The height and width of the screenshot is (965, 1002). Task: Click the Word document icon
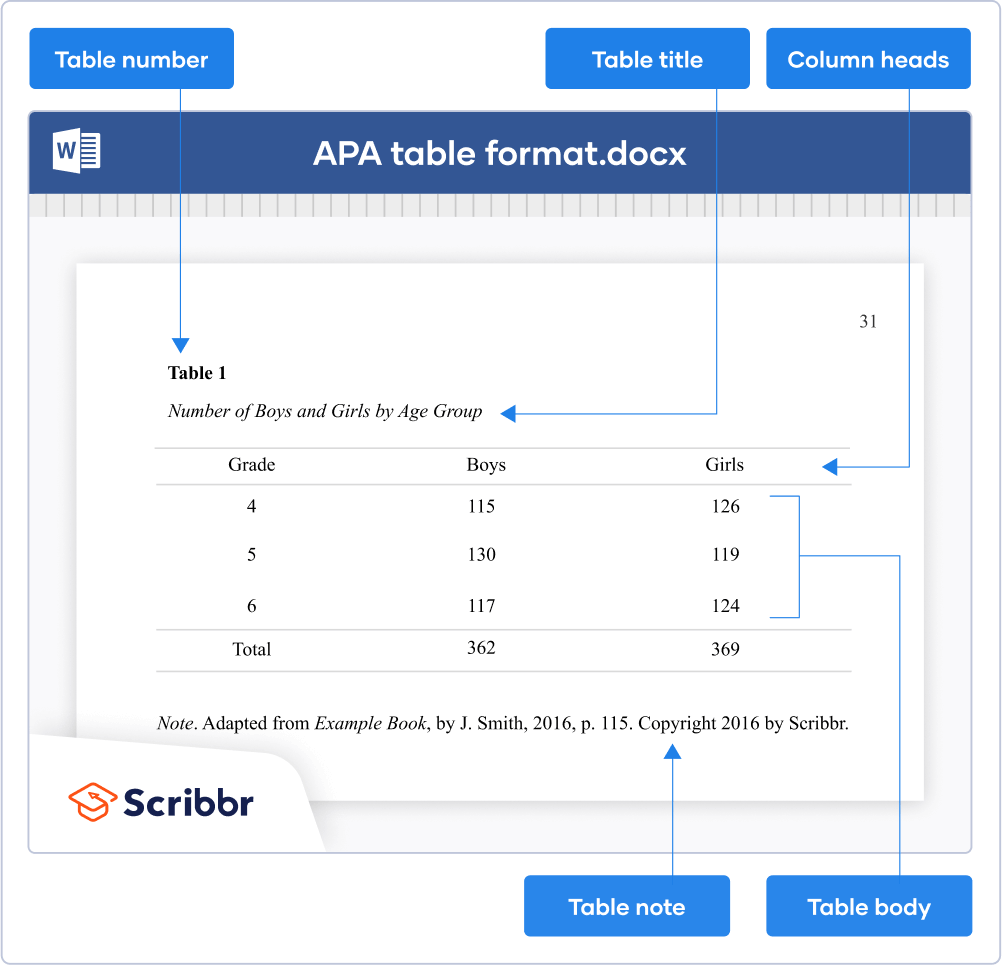point(77,152)
